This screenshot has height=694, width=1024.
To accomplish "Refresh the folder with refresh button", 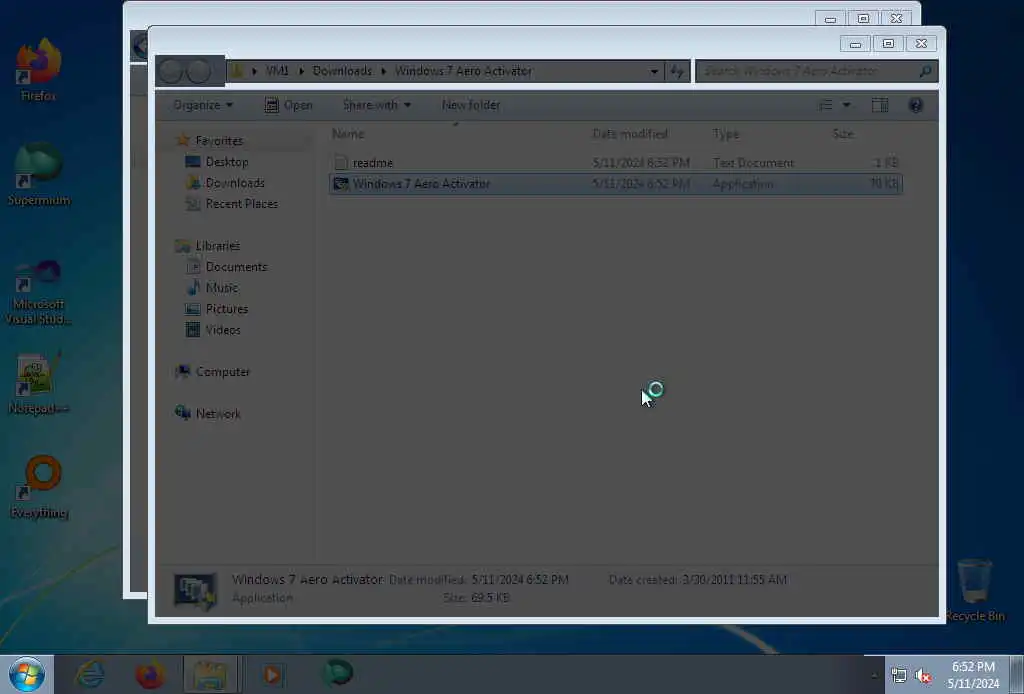I will click(677, 71).
